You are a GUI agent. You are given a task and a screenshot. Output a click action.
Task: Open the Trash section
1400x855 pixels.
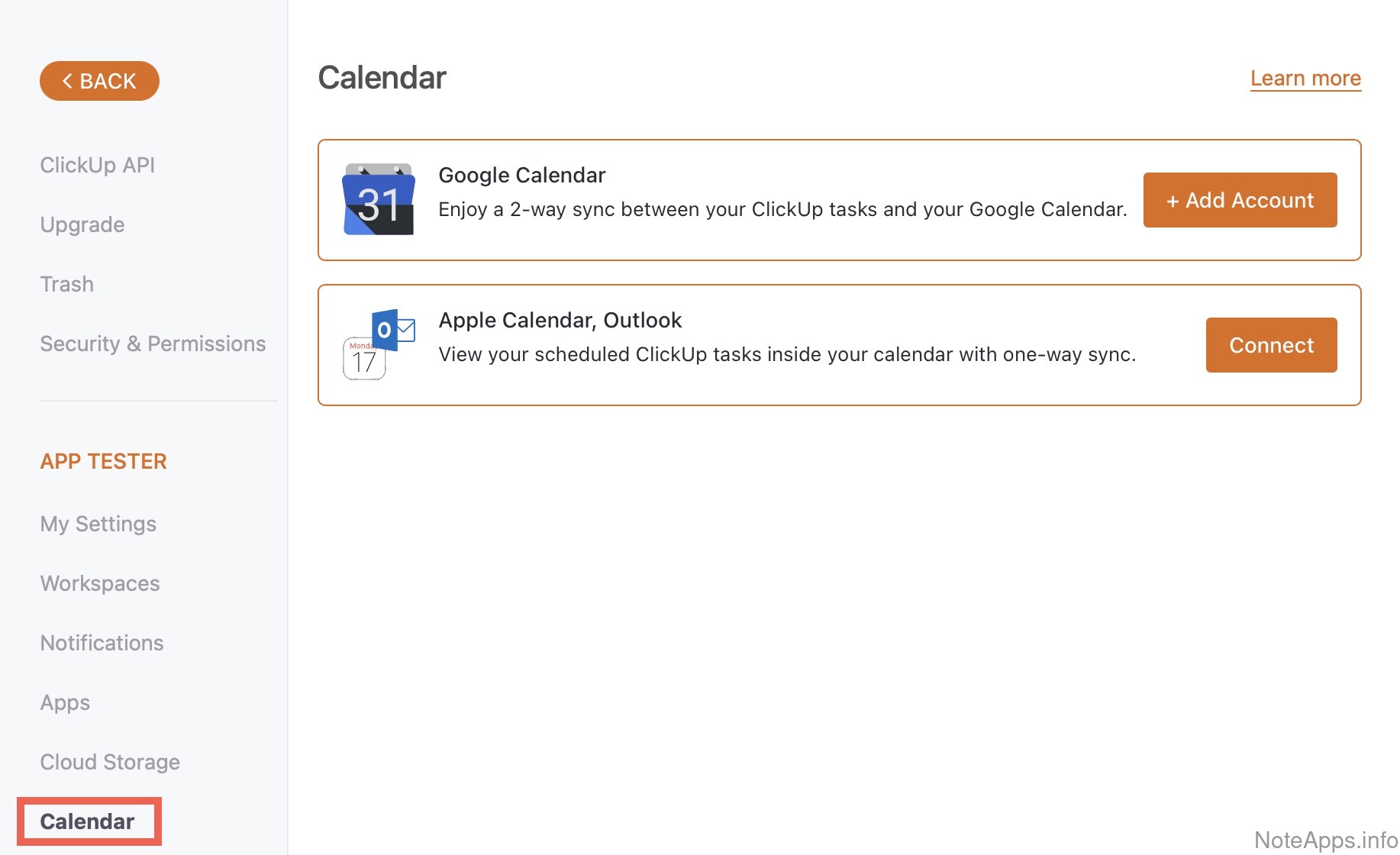point(67,284)
